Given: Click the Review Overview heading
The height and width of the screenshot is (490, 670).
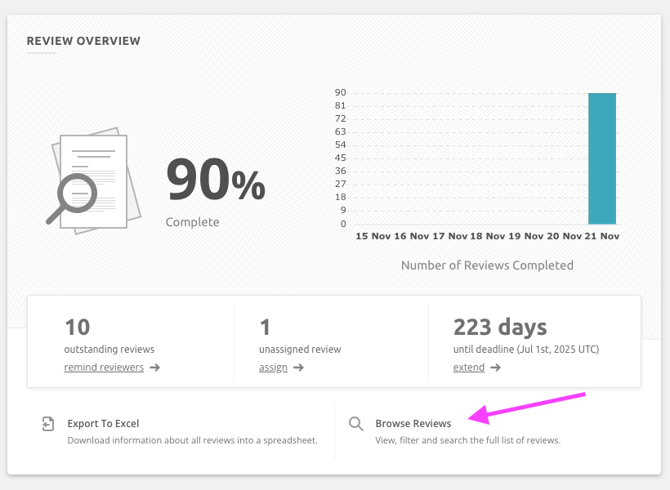Looking at the screenshot, I should [83, 41].
